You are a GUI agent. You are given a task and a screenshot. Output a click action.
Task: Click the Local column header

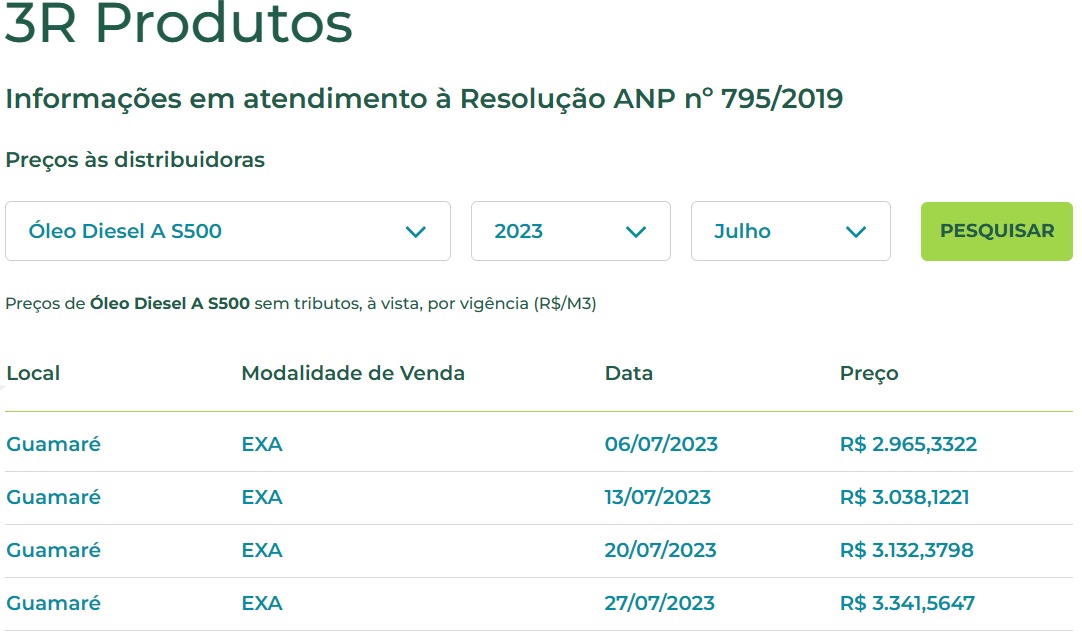pos(33,374)
